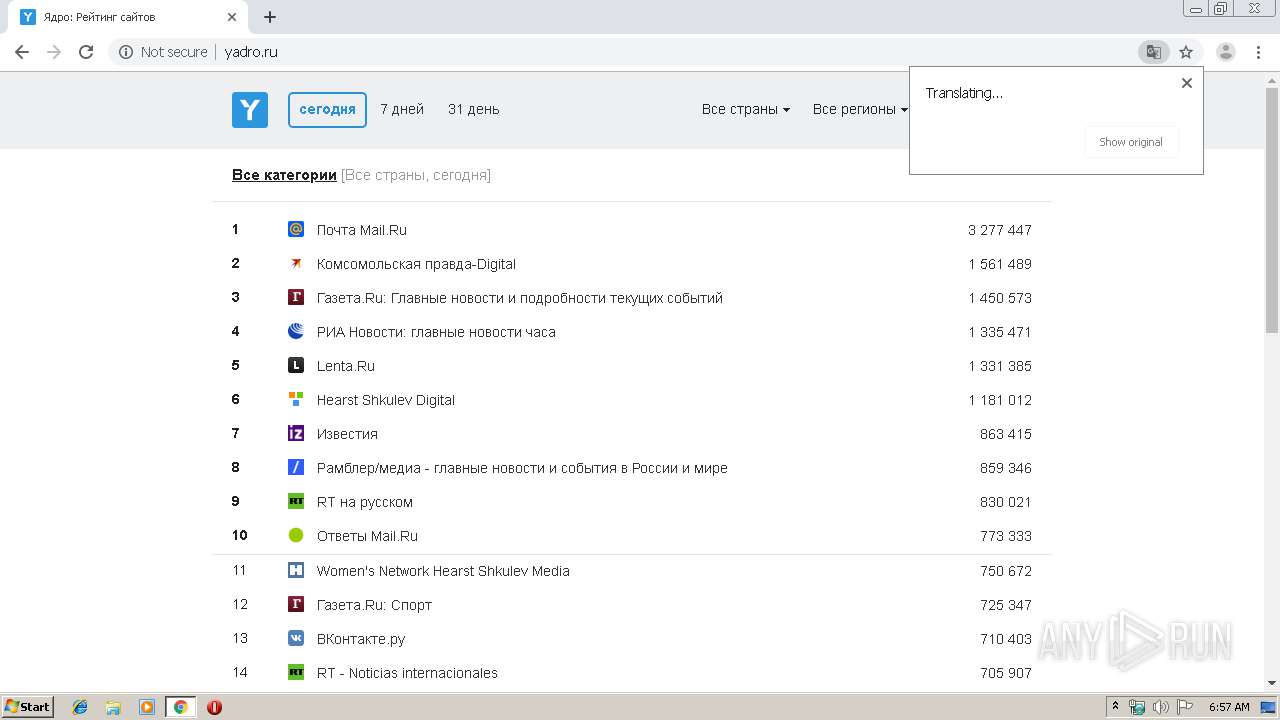
Task: View site information for Not secure
Action: pyautogui.click(x=163, y=52)
